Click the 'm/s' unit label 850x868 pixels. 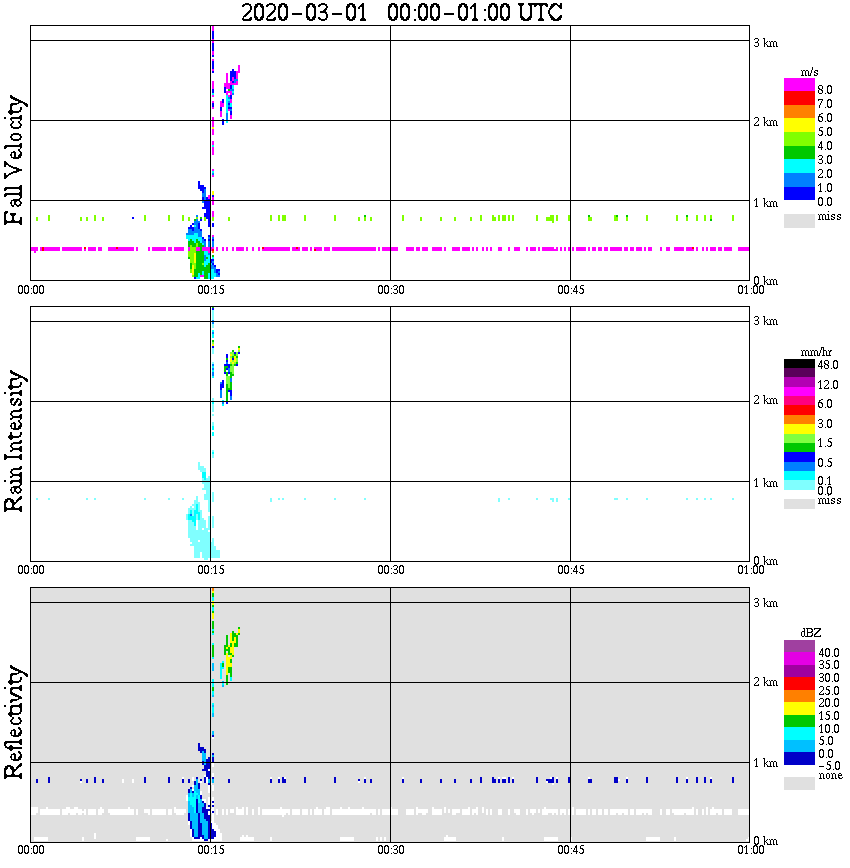(x=809, y=73)
